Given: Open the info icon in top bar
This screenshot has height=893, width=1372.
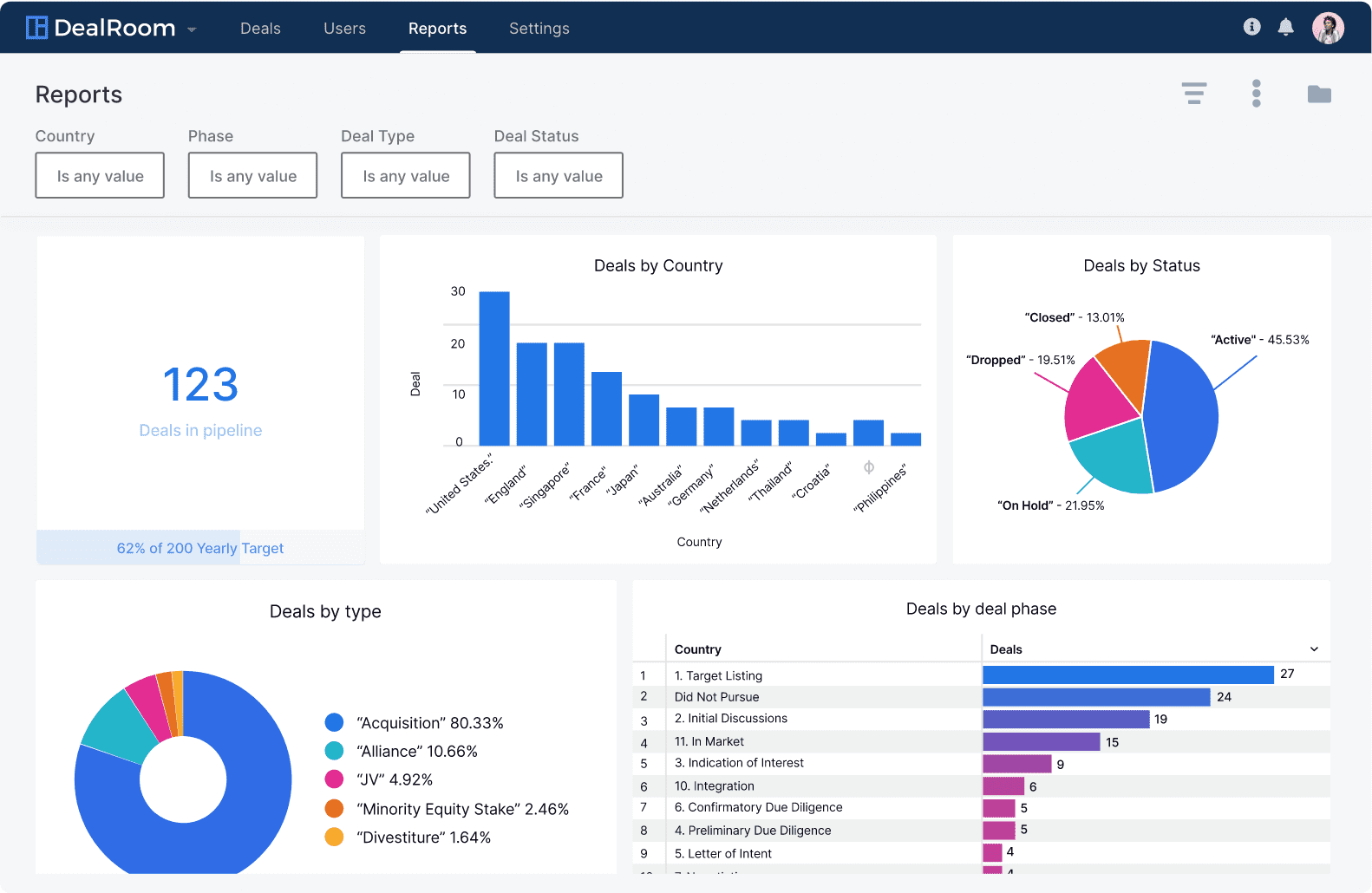Looking at the screenshot, I should [x=1251, y=27].
